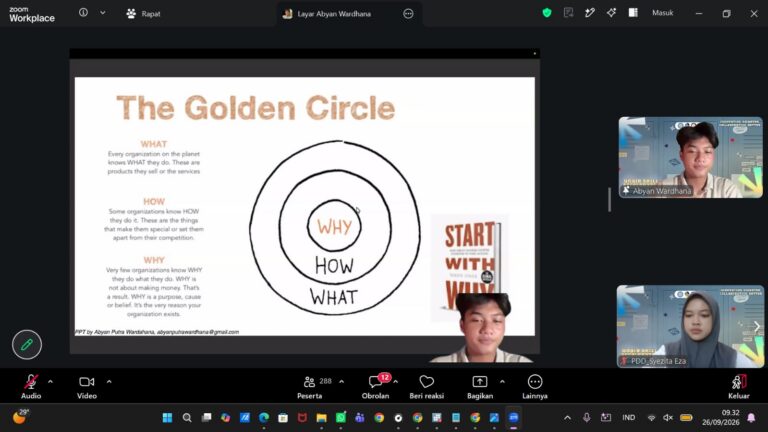Show the meeting info icon
768x432 pixels.
(x=83, y=13)
